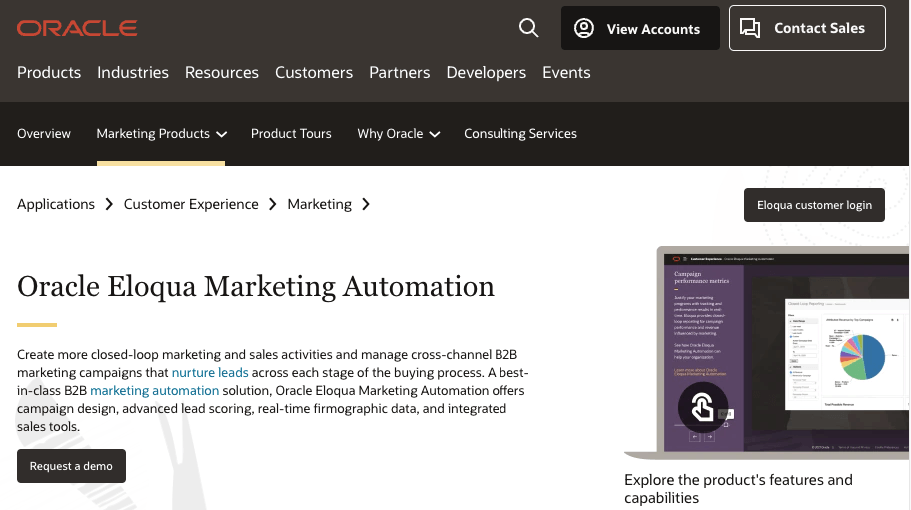
Task: Click the Marketing breadcrumb link
Action: point(320,204)
